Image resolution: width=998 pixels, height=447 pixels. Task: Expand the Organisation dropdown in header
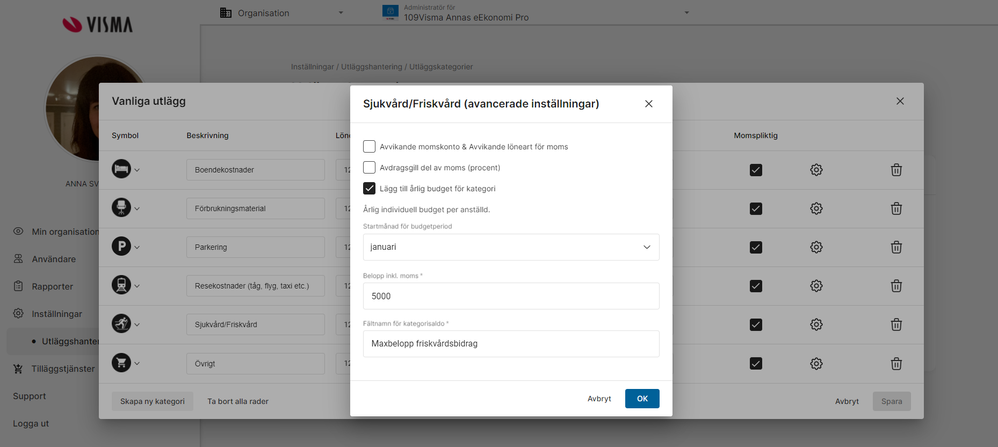281,13
